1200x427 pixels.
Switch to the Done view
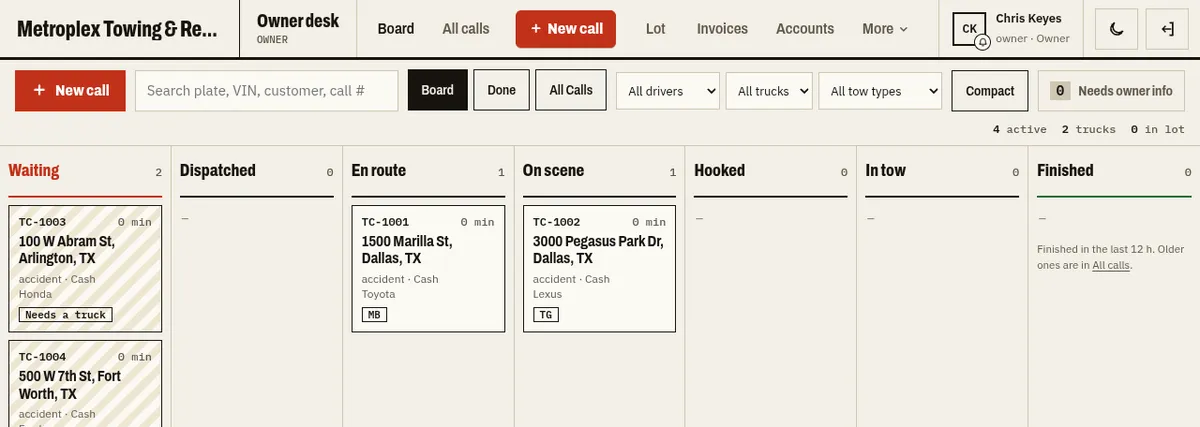(501, 90)
